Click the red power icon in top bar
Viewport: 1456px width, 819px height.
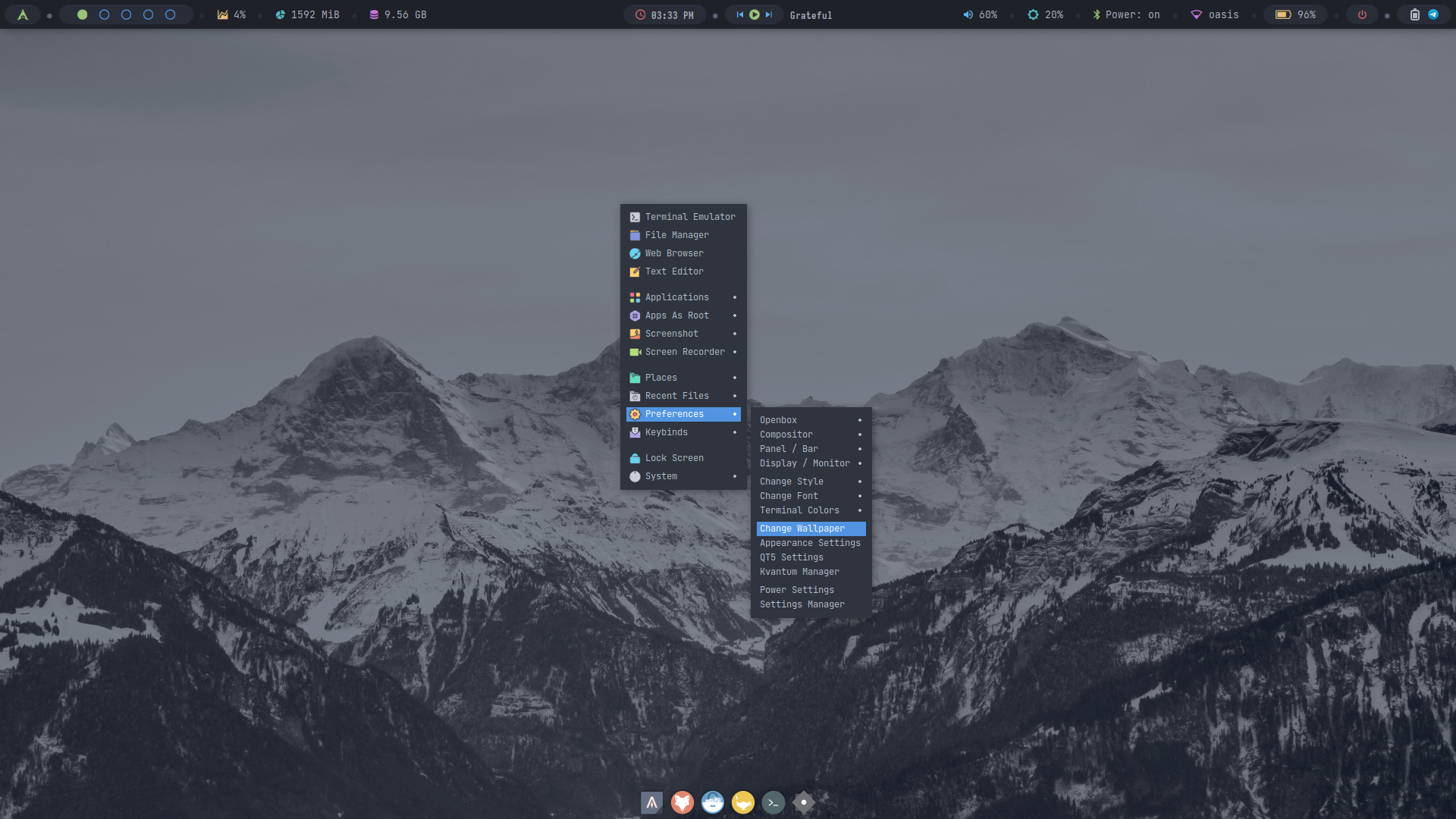click(1362, 14)
